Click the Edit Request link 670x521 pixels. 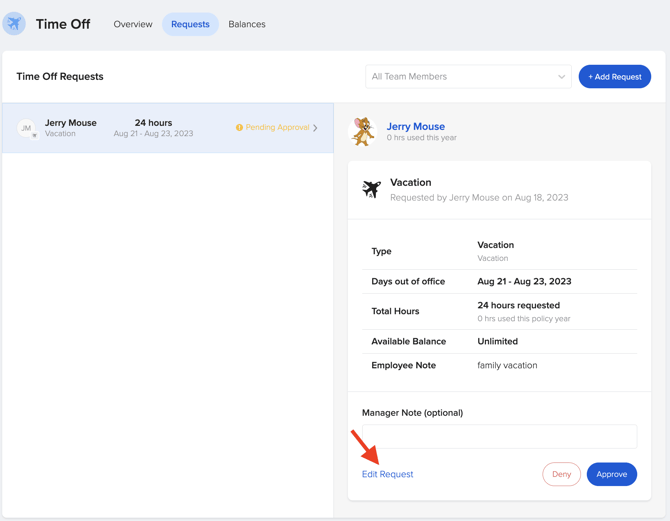(387, 474)
